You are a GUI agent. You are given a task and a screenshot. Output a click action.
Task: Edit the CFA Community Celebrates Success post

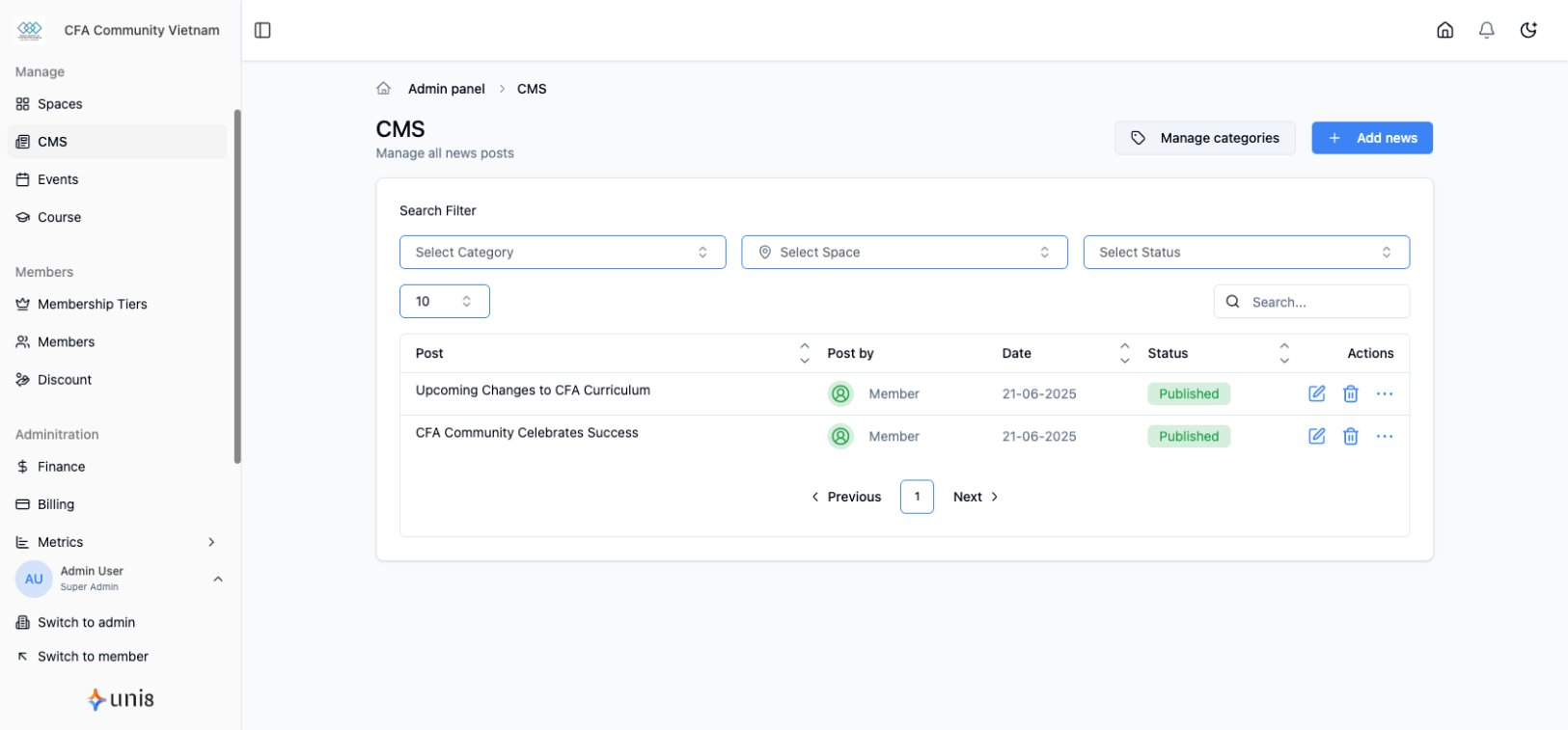click(x=1316, y=436)
